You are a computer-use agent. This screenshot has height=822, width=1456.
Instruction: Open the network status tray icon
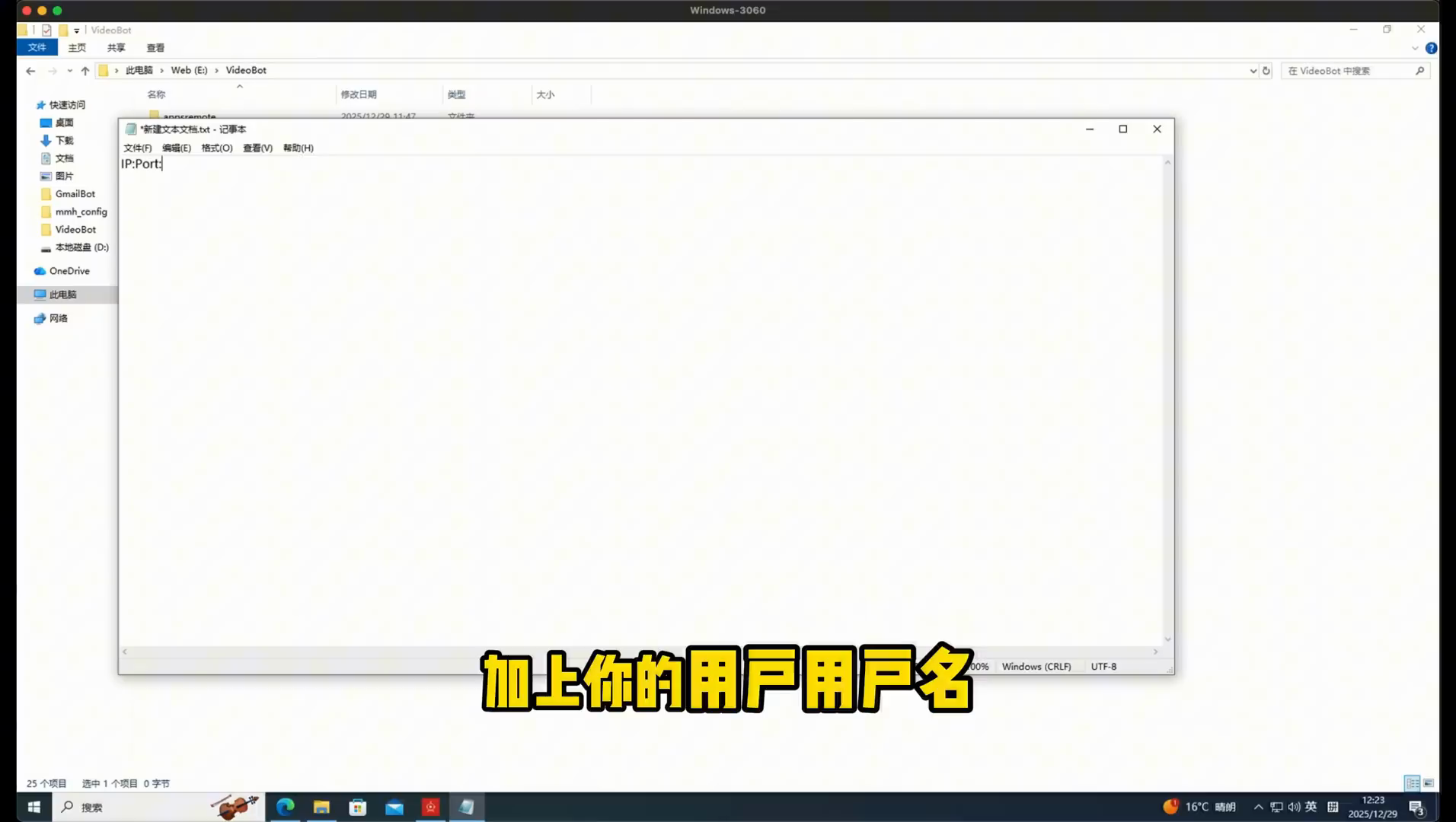[1276, 807]
